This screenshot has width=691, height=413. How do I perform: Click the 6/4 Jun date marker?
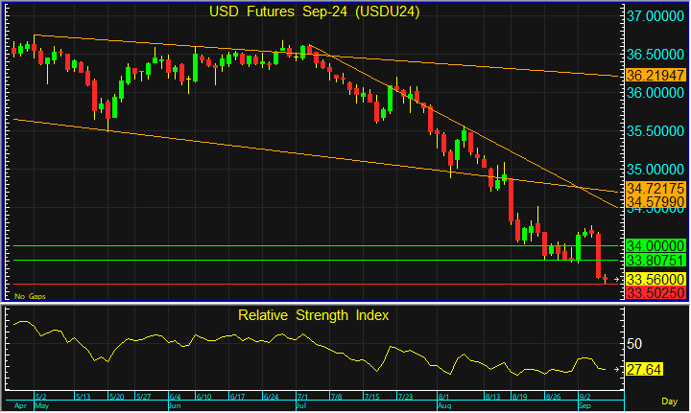pos(175,397)
